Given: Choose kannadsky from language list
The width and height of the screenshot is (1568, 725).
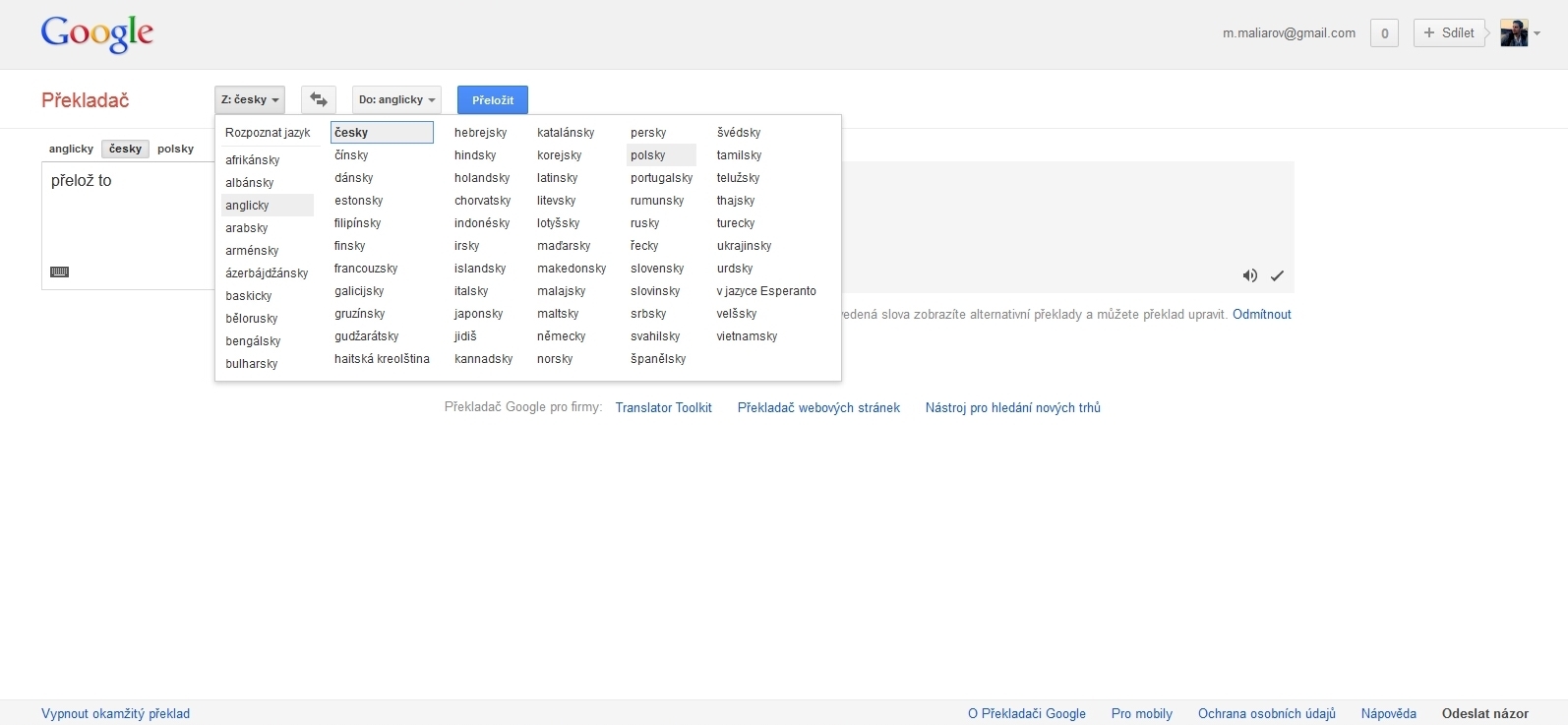Looking at the screenshot, I should pos(484,359).
